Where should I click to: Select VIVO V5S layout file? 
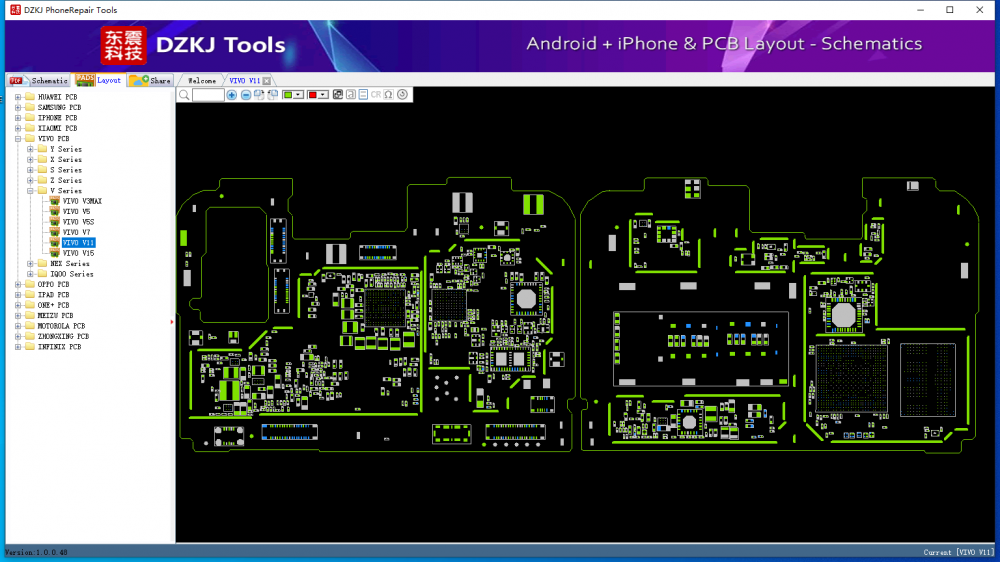tap(78, 222)
